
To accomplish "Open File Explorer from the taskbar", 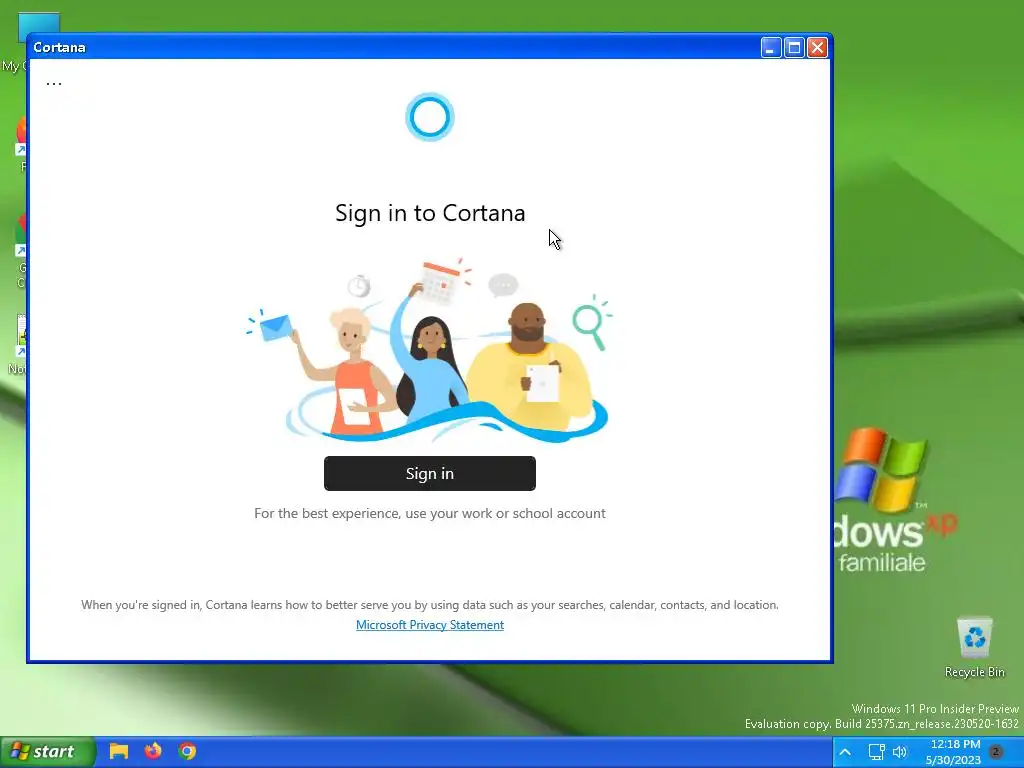I will point(118,751).
